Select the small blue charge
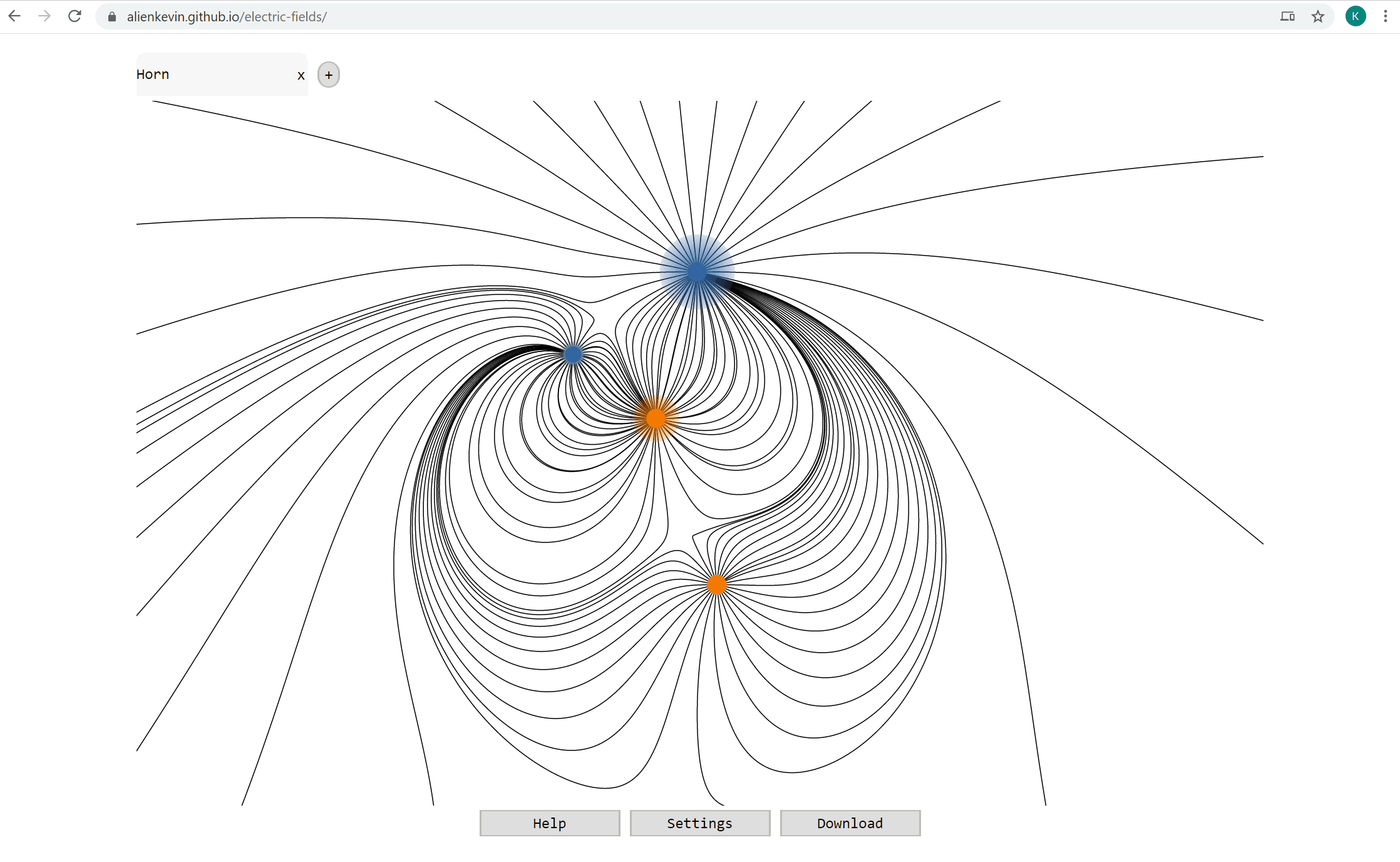This screenshot has width=1400, height=862. 573,355
